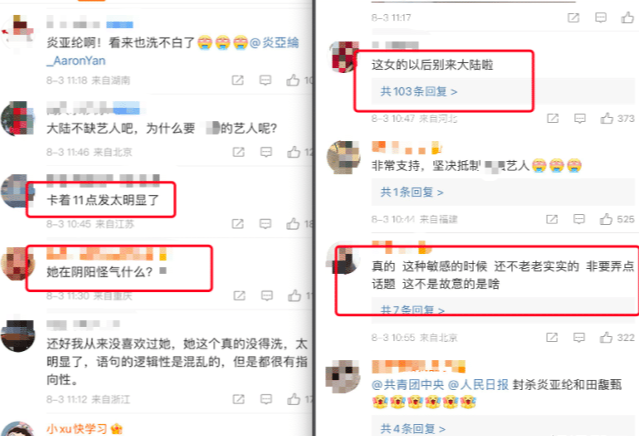Open @炎亞綸_AaronYan mention link
The width and height of the screenshot is (639, 436).
point(173,51)
